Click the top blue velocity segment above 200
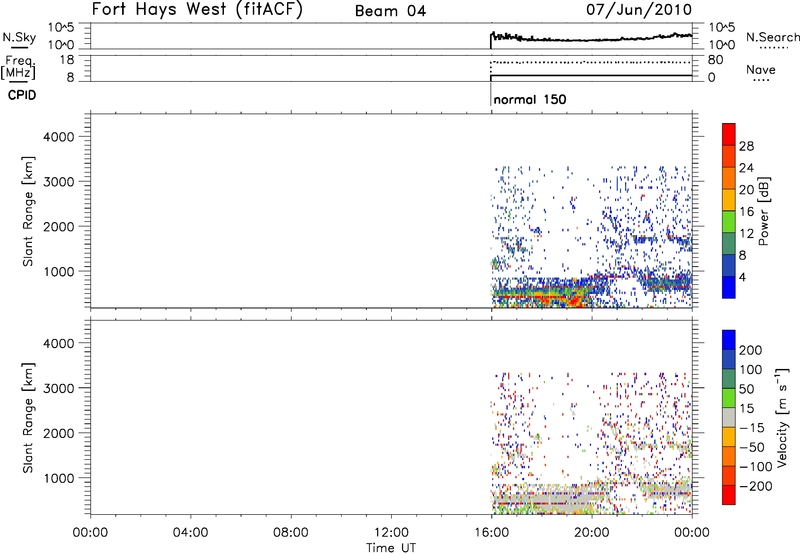The image size is (800, 554). point(729,340)
